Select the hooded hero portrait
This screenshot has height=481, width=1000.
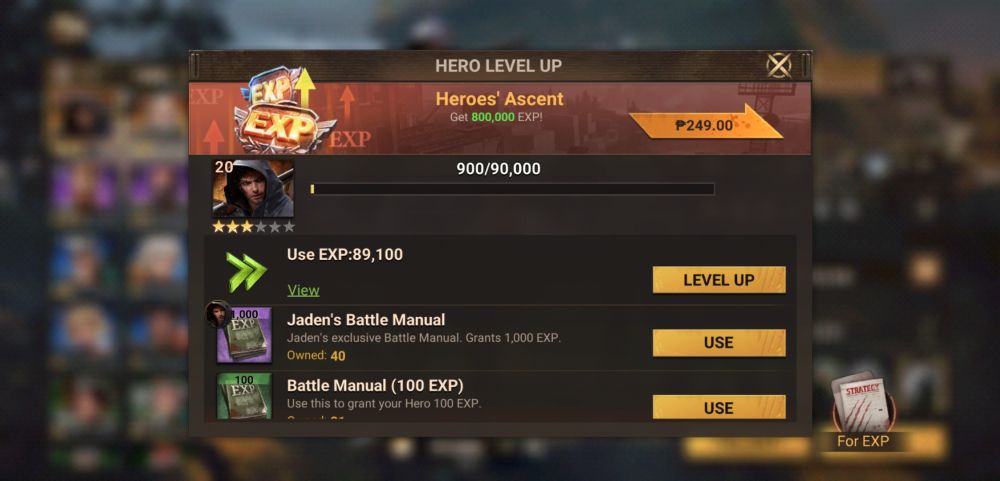253,189
